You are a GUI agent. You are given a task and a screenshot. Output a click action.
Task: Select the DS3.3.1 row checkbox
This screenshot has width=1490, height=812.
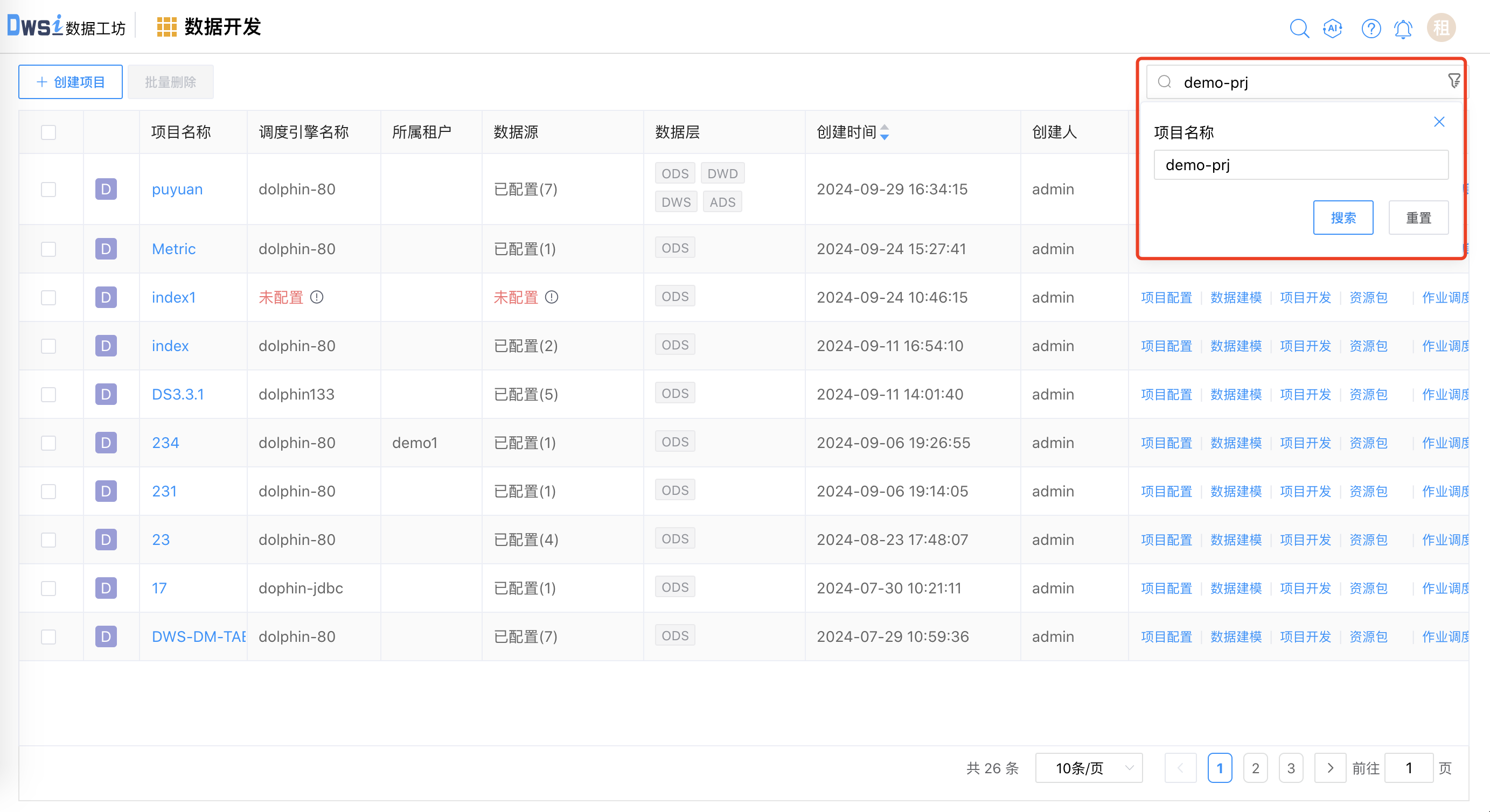(48, 395)
